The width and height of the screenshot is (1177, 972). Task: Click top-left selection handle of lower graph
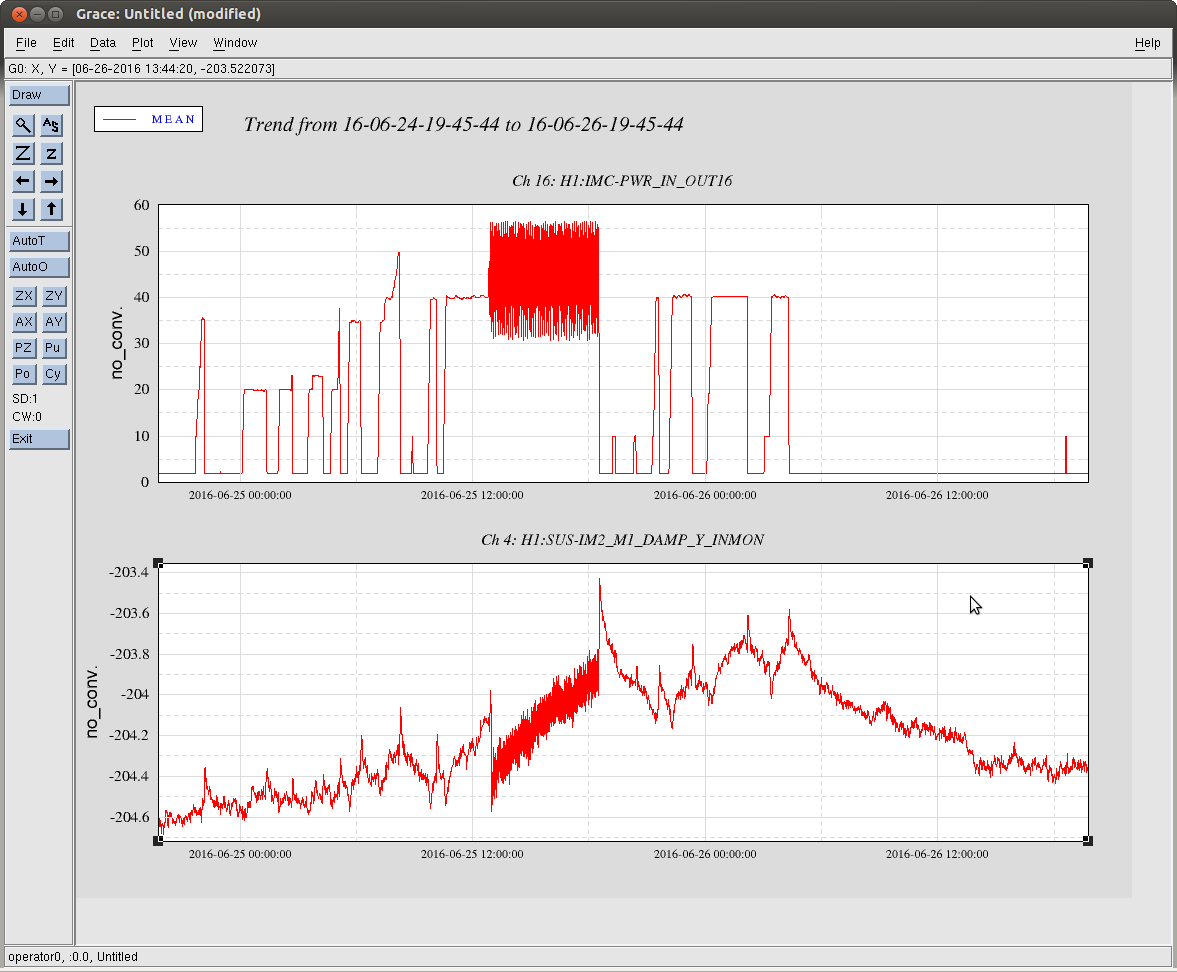[158, 563]
